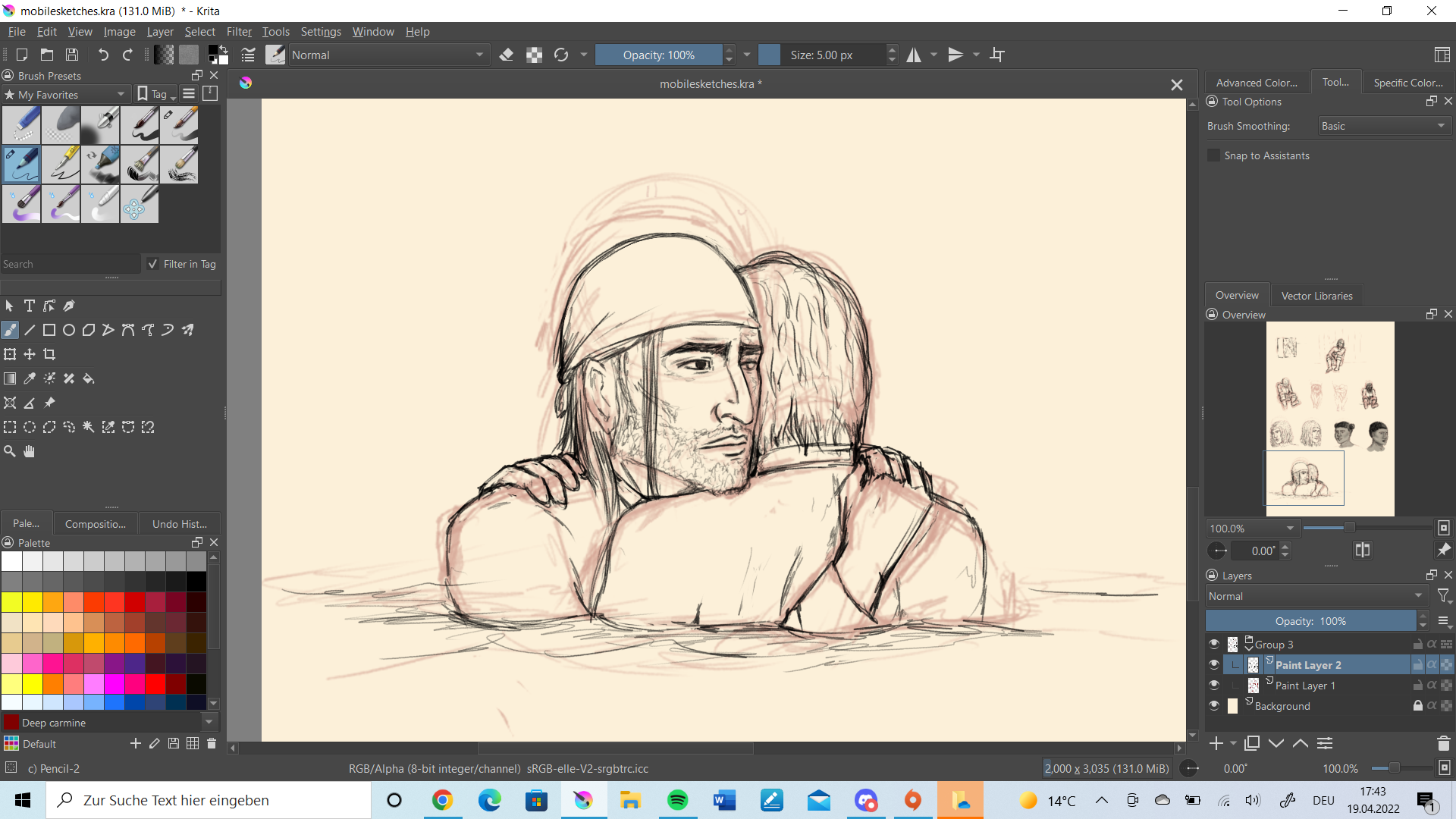Select the Fill bucket tool
This screenshot has height=819, width=1456.
pos(89,378)
